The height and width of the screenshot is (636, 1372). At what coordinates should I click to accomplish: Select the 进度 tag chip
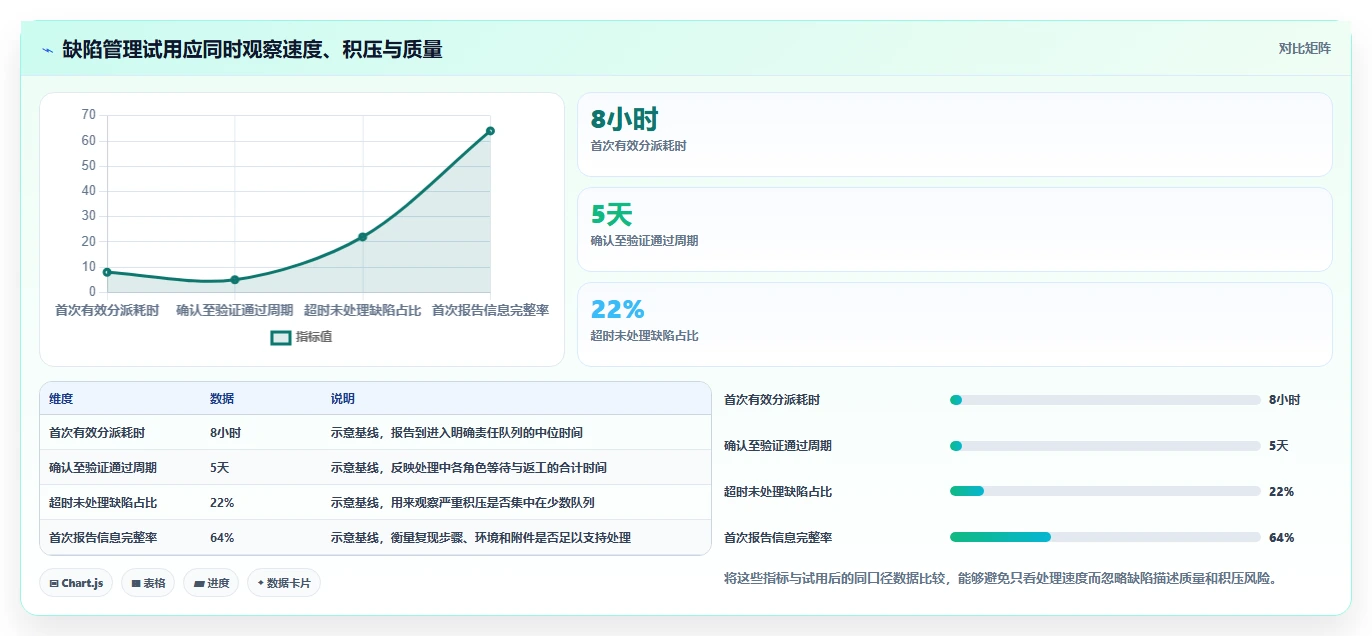[x=211, y=583]
